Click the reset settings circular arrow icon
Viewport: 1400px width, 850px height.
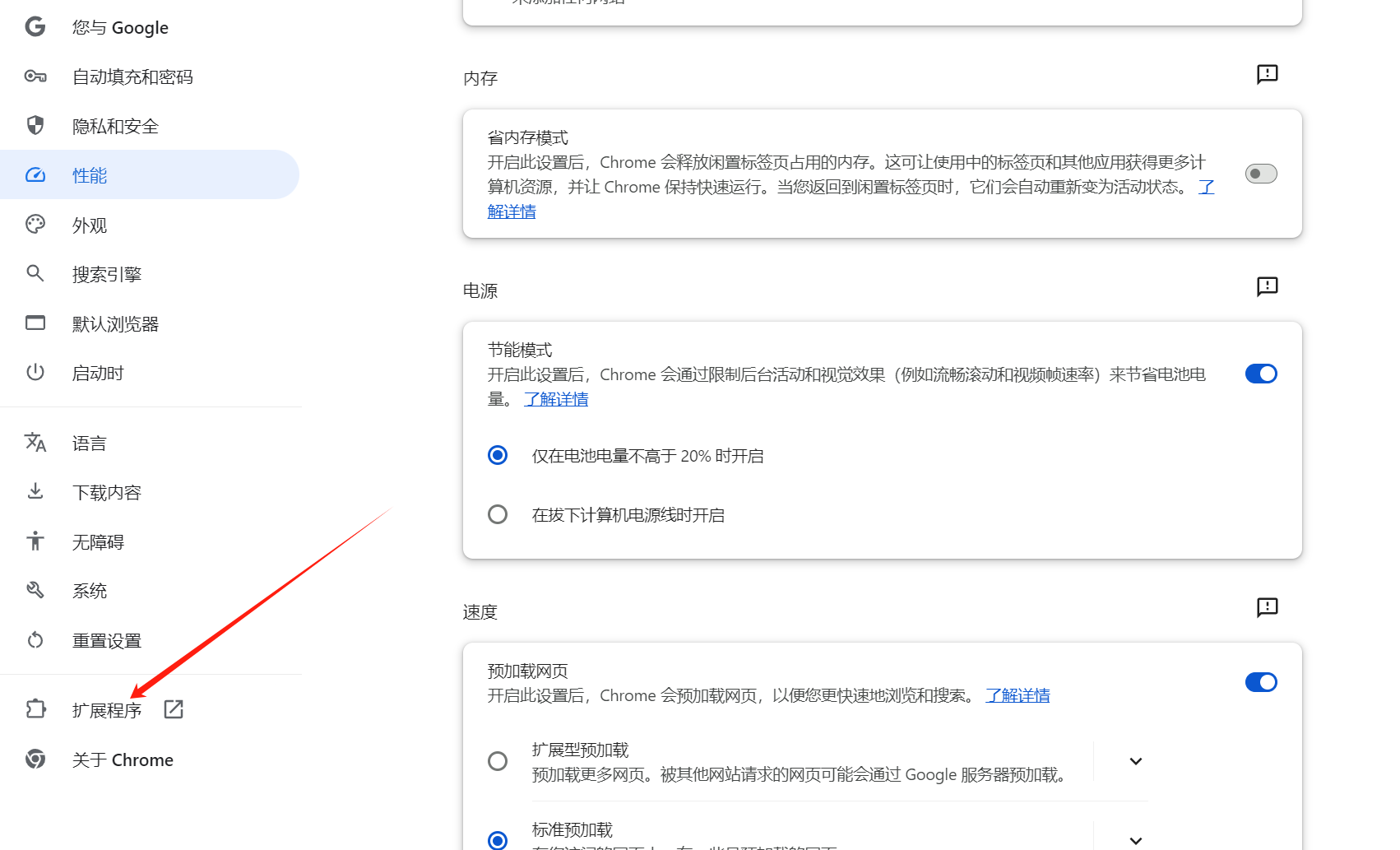pos(35,639)
